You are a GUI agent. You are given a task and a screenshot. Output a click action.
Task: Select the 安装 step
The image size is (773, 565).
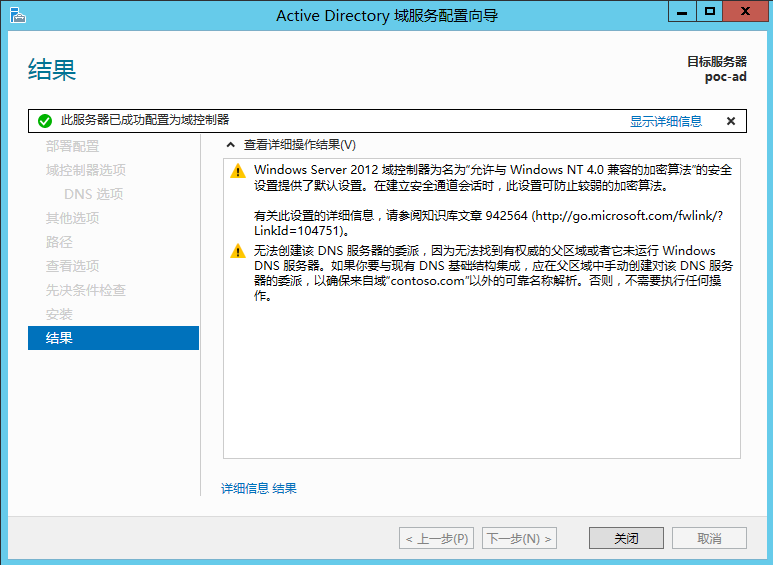(59, 314)
